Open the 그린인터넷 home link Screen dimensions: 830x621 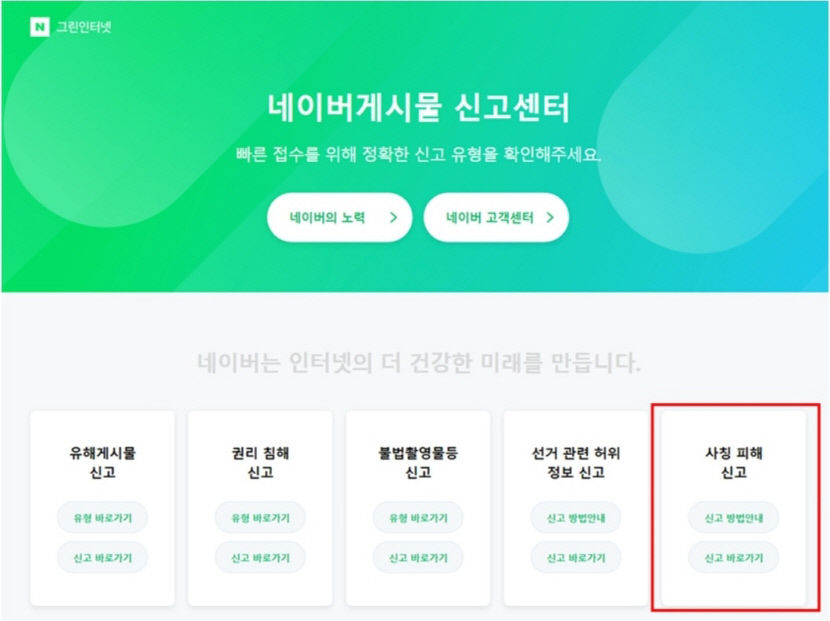click(x=84, y=27)
